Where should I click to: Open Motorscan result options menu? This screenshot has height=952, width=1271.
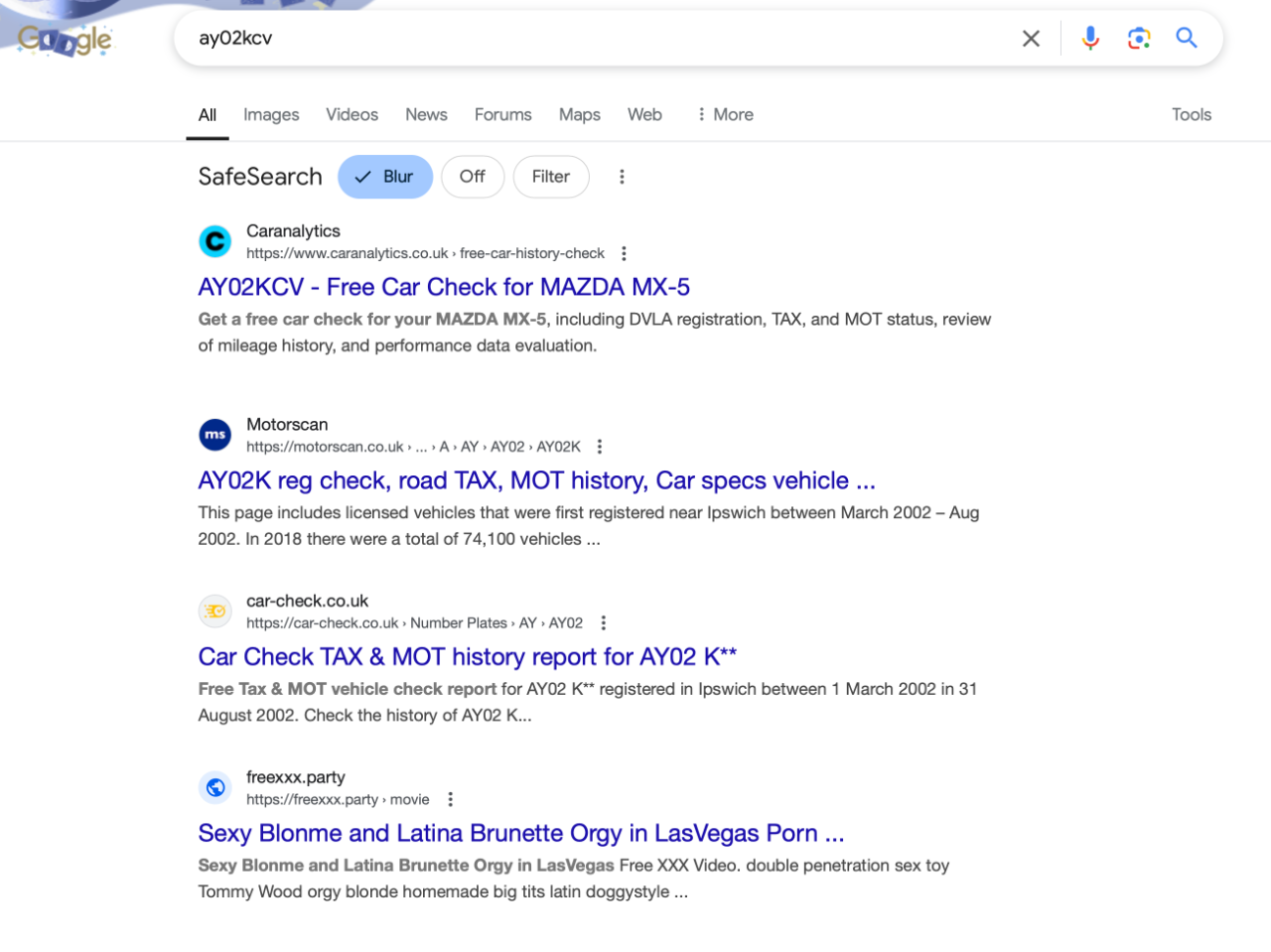pos(600,447)
